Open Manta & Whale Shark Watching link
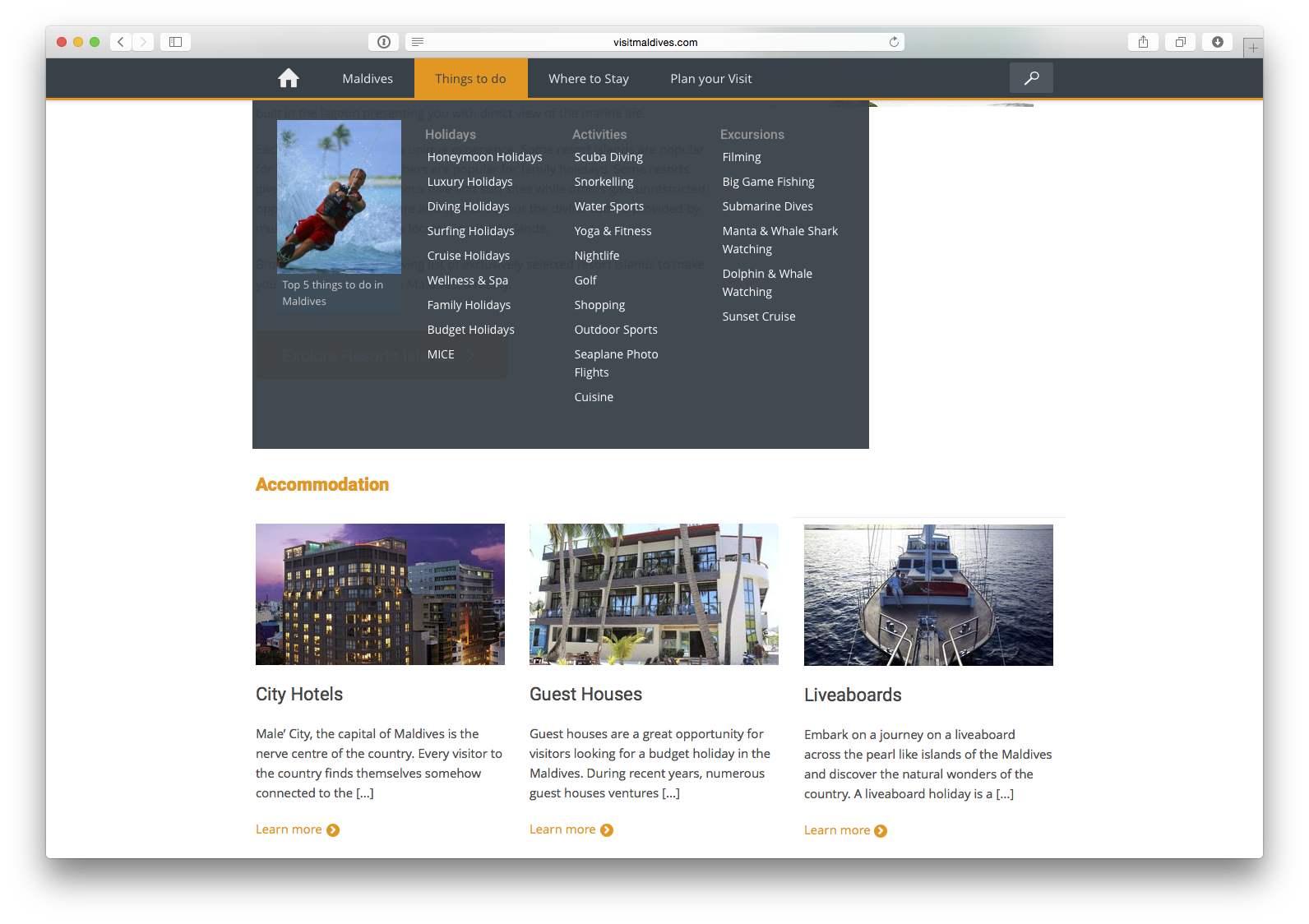 [x=779, y=240]
